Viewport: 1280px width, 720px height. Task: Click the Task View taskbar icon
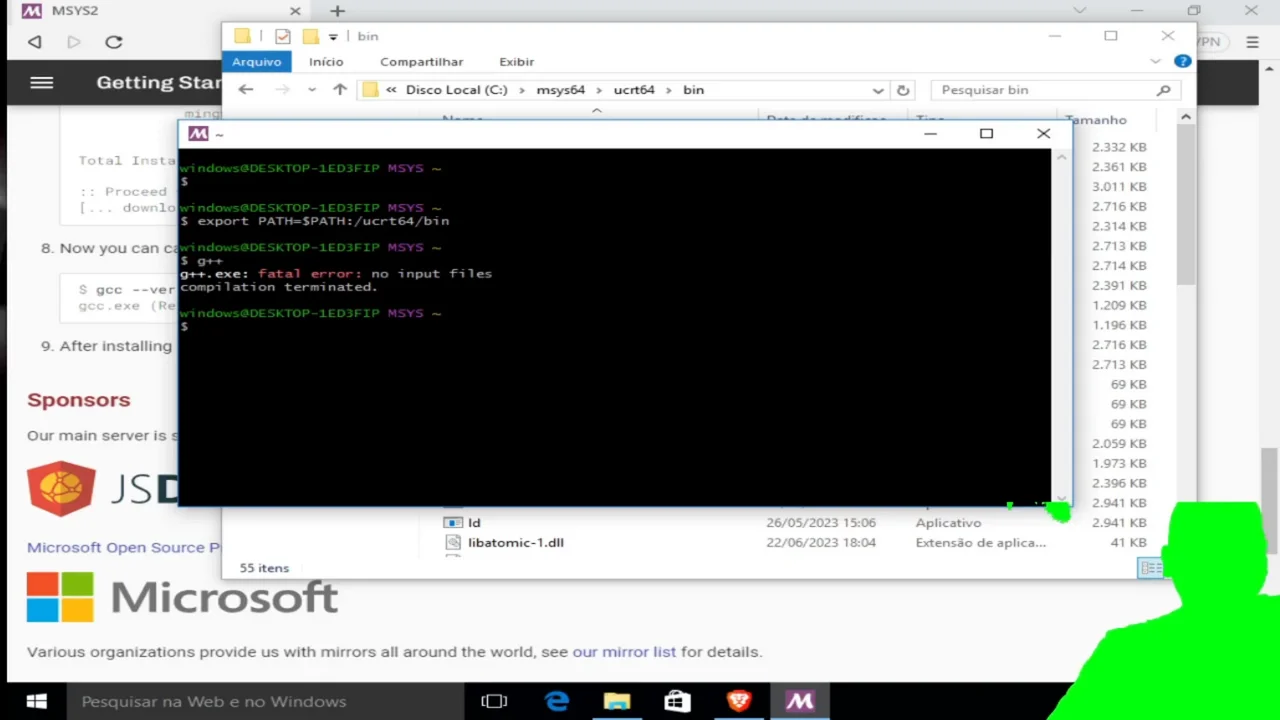494,701
